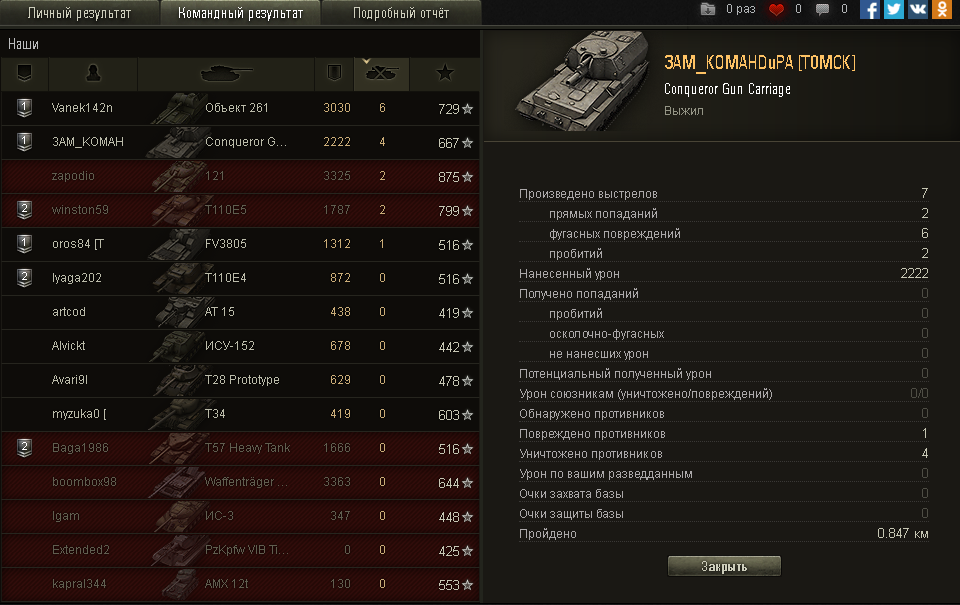Select zapodio row with tank 121
This screenshot has height=605, width=960.
tap(240, 176)
